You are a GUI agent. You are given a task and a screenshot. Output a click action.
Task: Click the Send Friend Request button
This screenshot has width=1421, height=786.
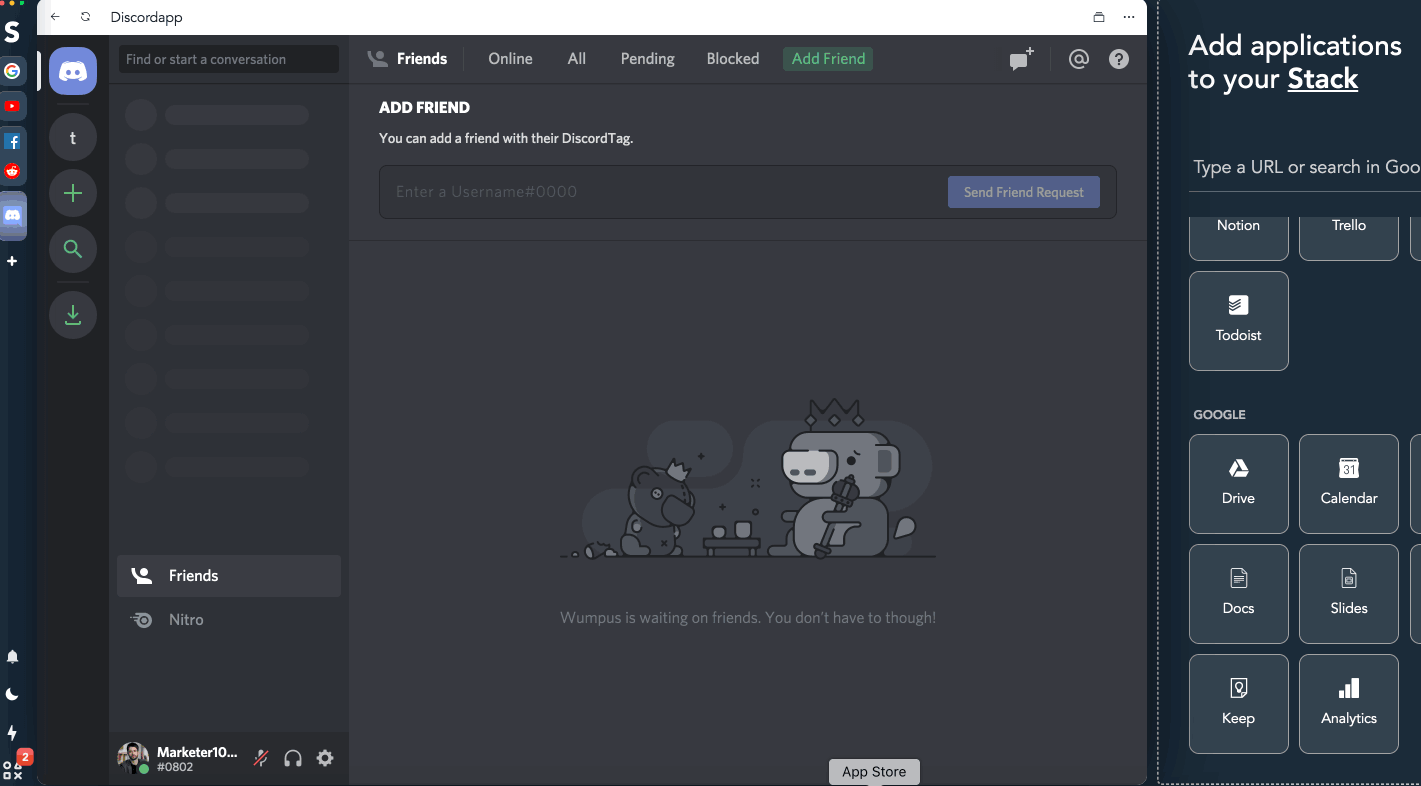[x=1023, y=191]
